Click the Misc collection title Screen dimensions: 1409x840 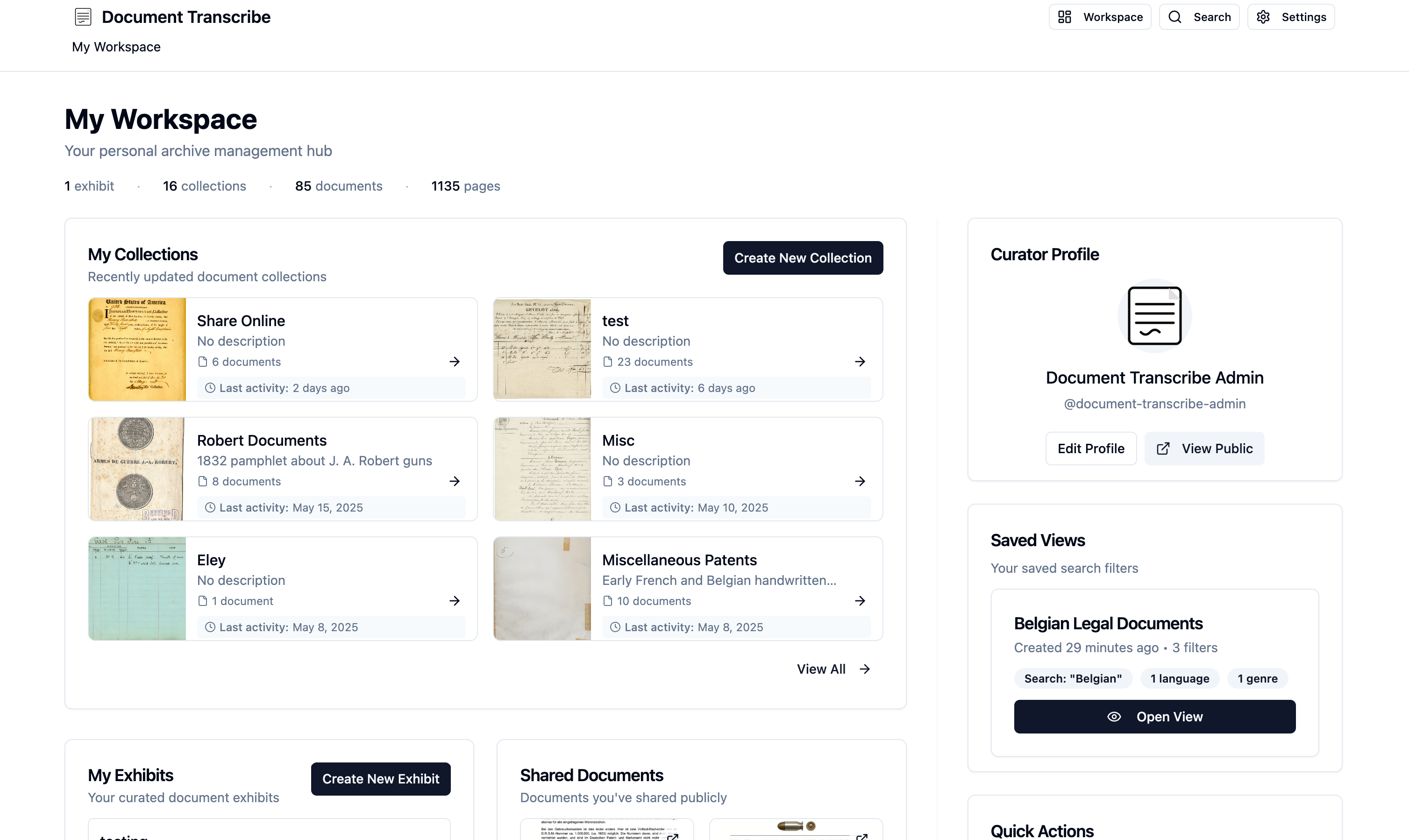point(618,441)
